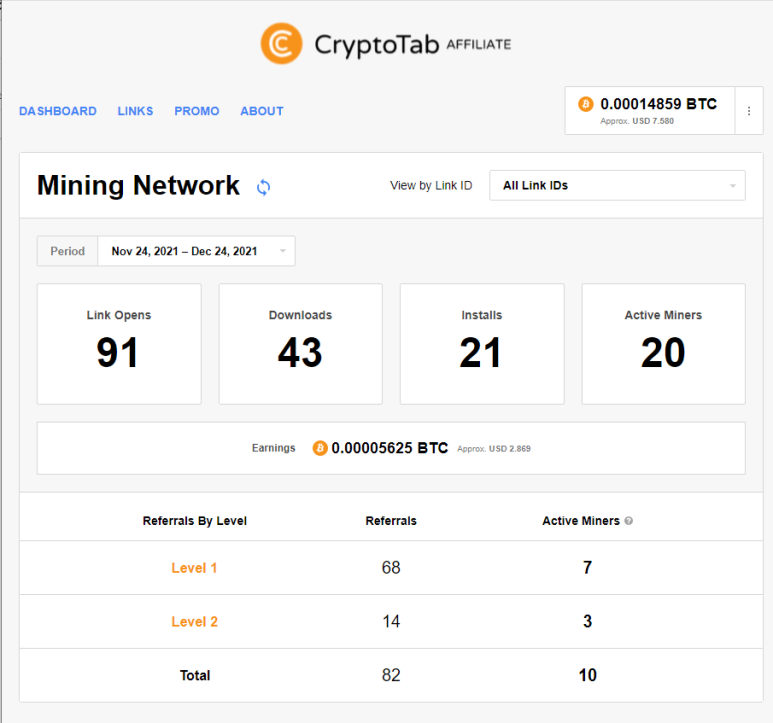Refresh the Mining Network data
This screenshot has height=723, width=773.
pyautogui.click(x=264, y=187)
